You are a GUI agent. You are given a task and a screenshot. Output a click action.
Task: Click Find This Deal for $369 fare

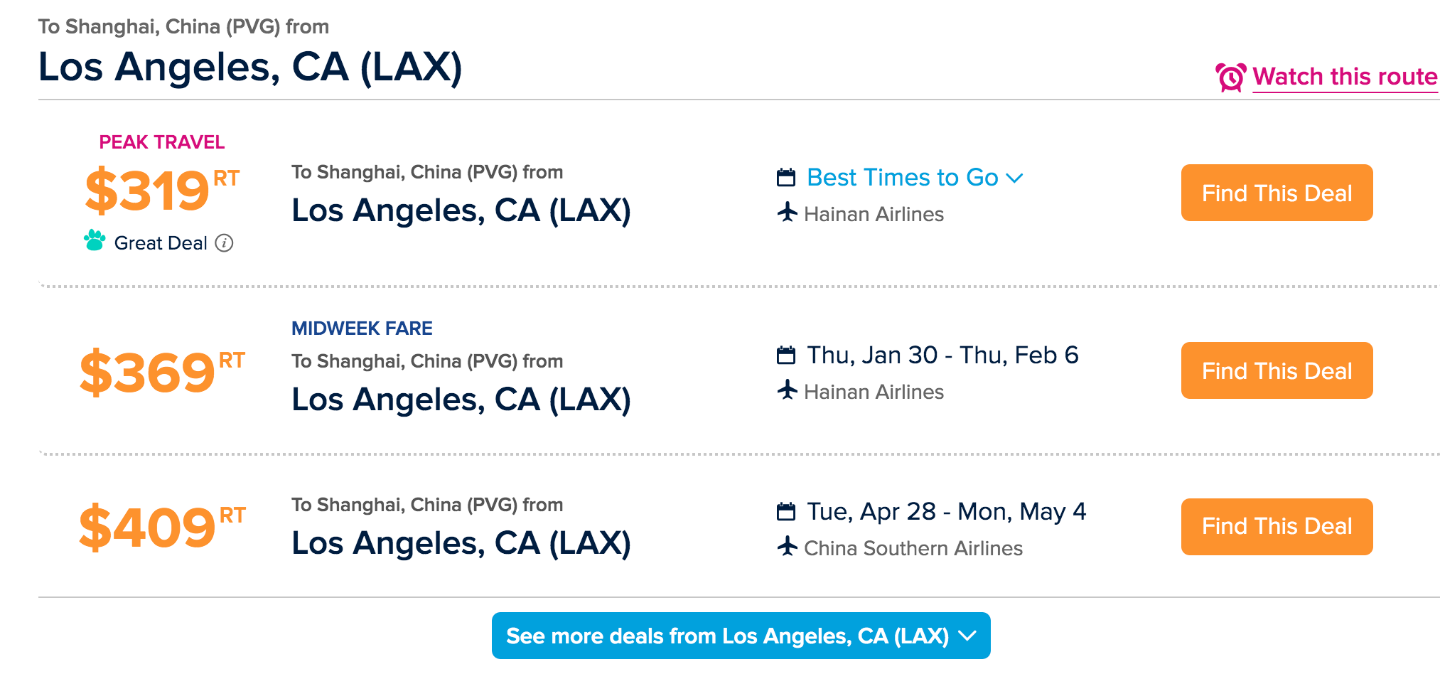[x=1276, y=371]
